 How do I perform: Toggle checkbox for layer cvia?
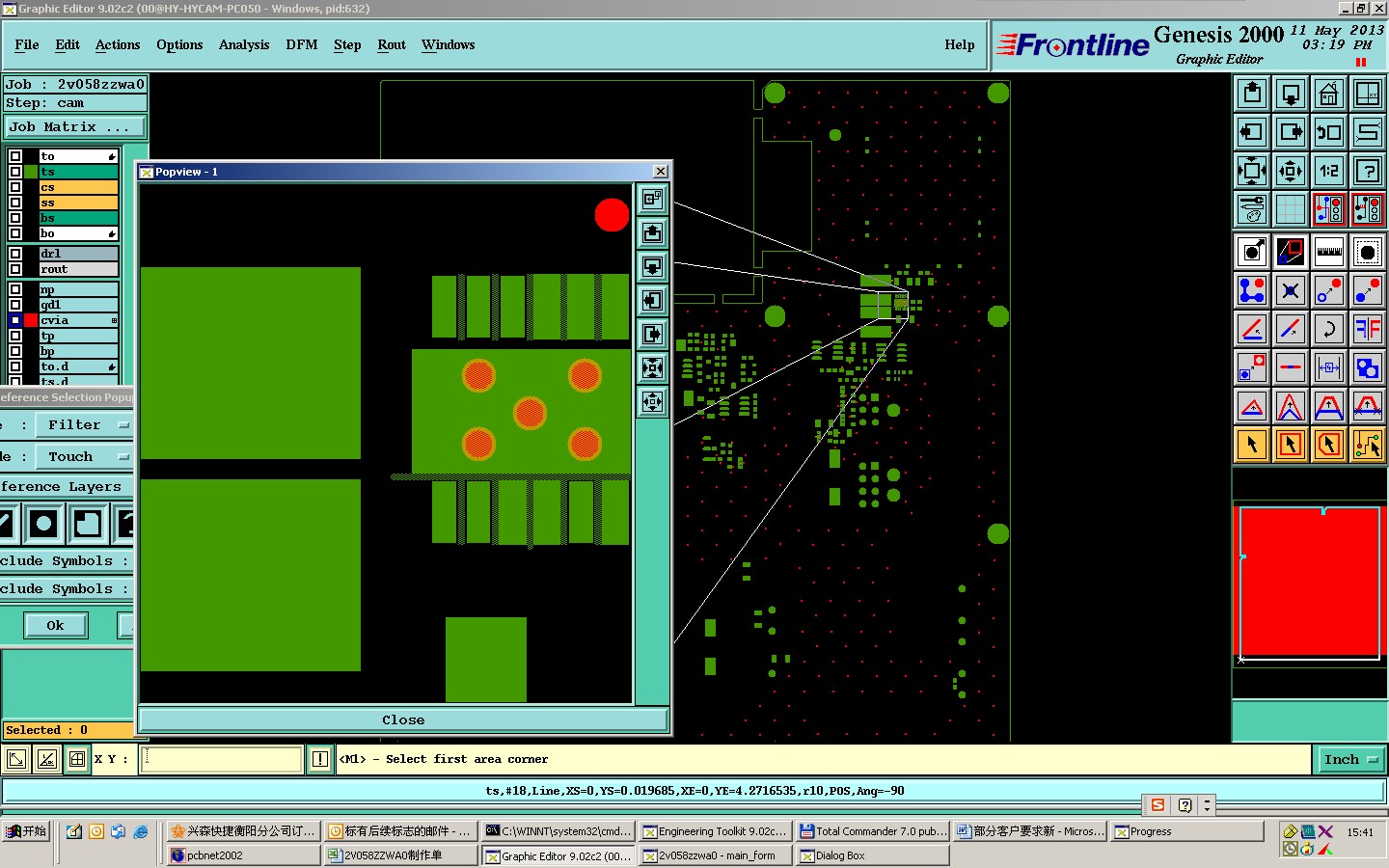pos(15,320)
